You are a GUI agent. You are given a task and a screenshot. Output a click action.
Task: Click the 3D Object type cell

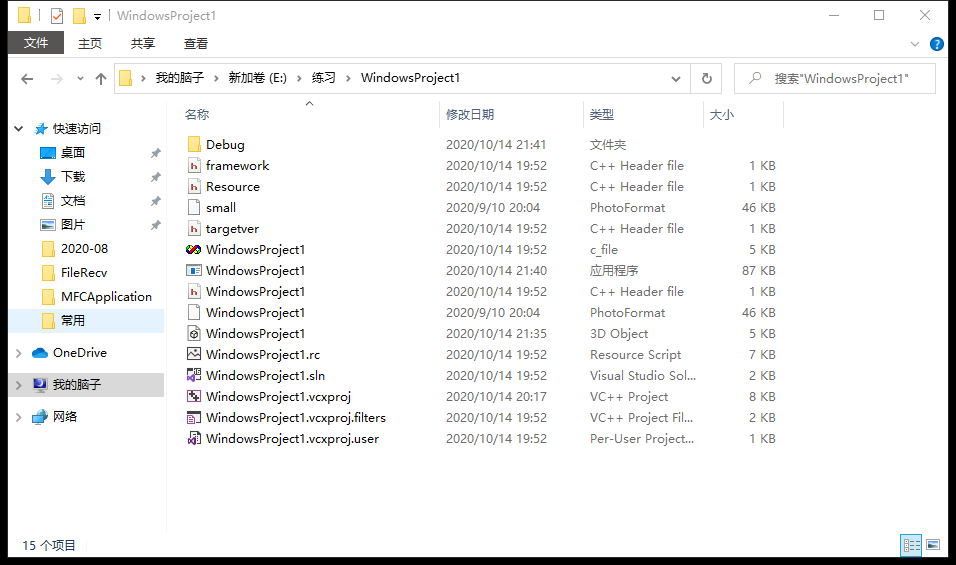point(619,334)
